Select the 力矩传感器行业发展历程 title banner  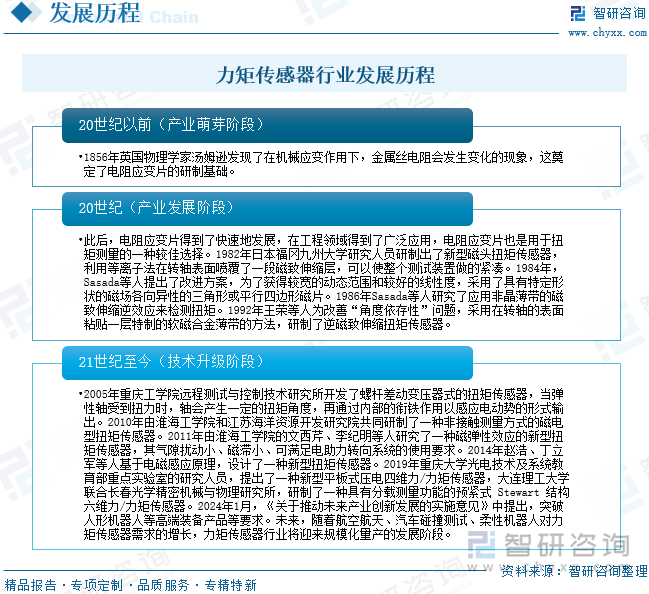click(324, 74)
